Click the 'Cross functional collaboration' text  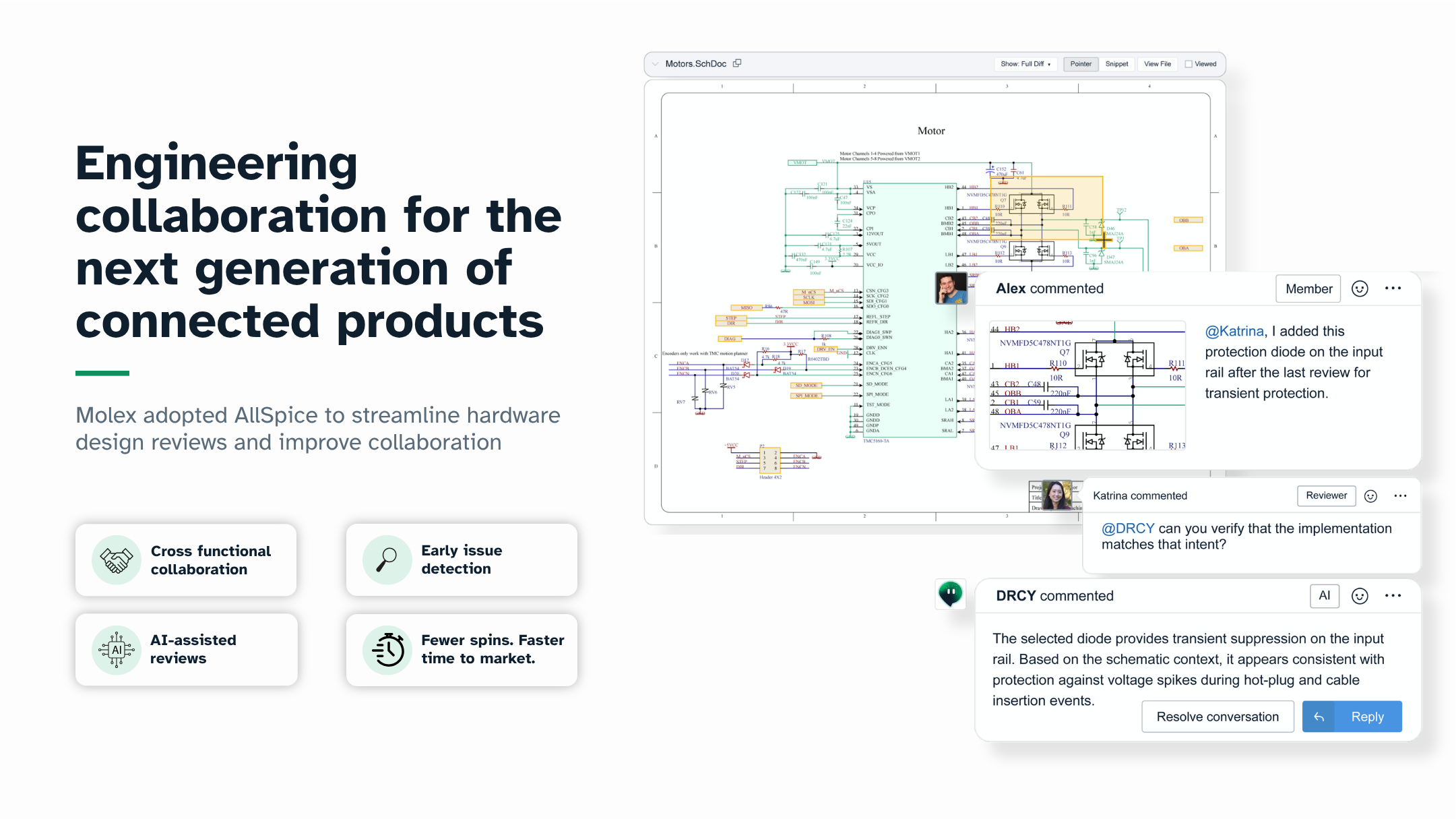click(210, 560)
